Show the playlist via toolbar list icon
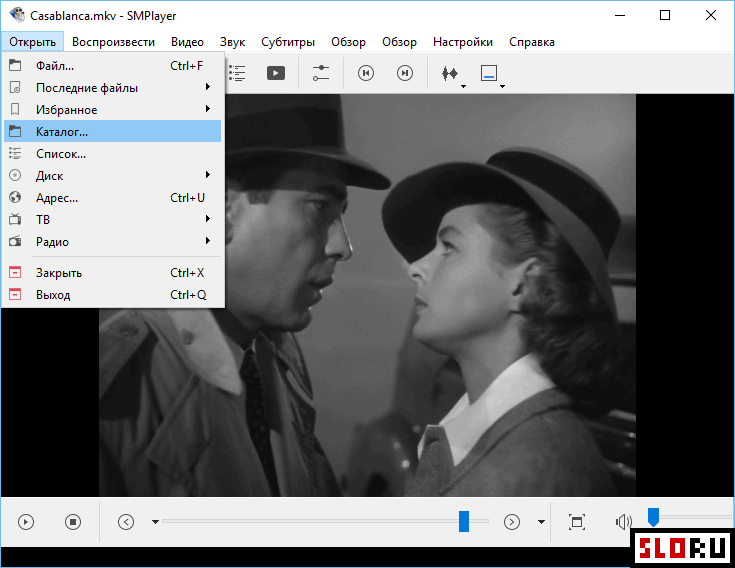735x568 pixels. point(237,73)
